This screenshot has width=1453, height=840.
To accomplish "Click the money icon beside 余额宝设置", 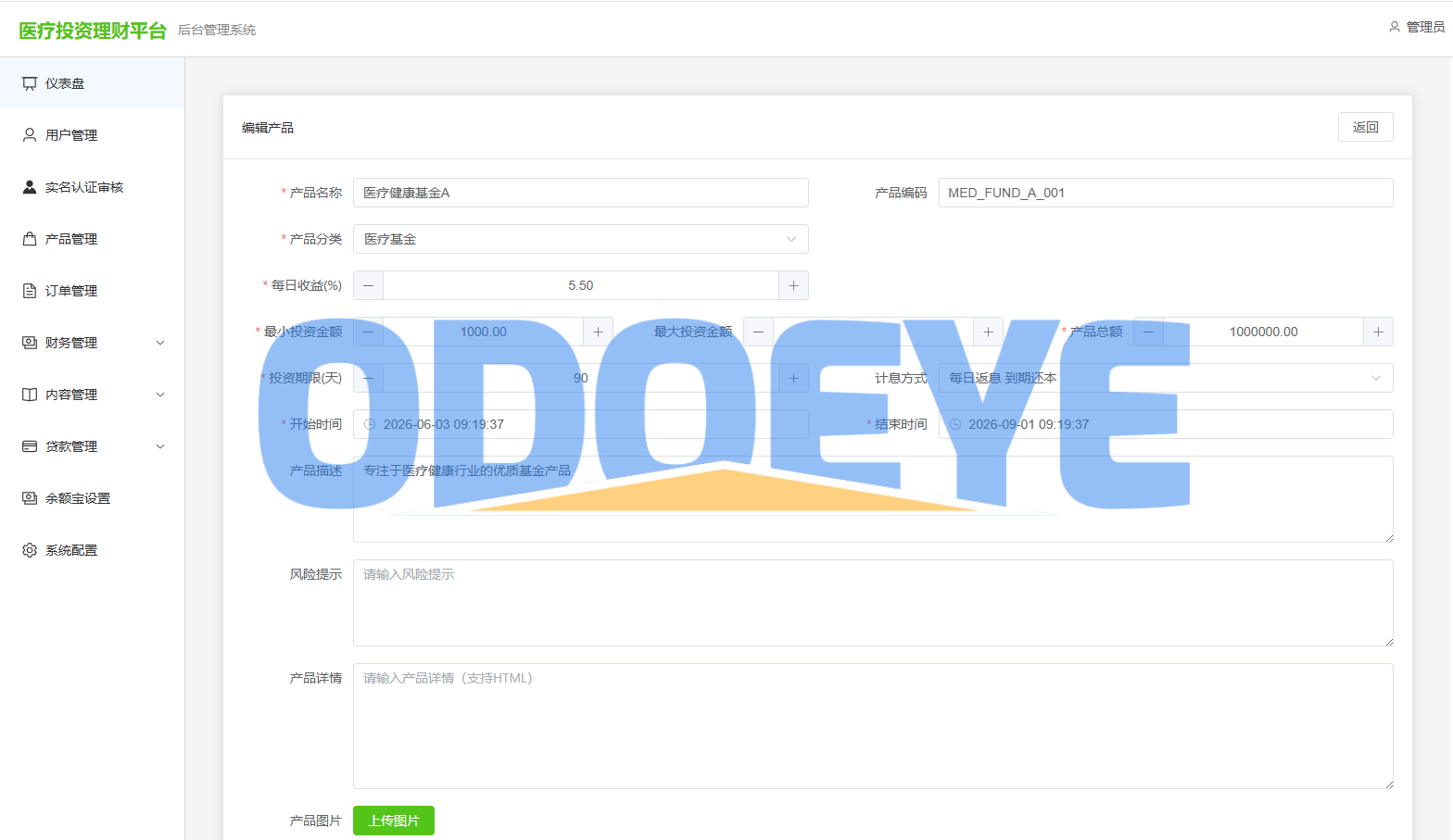I will click(x=30, y=498).
